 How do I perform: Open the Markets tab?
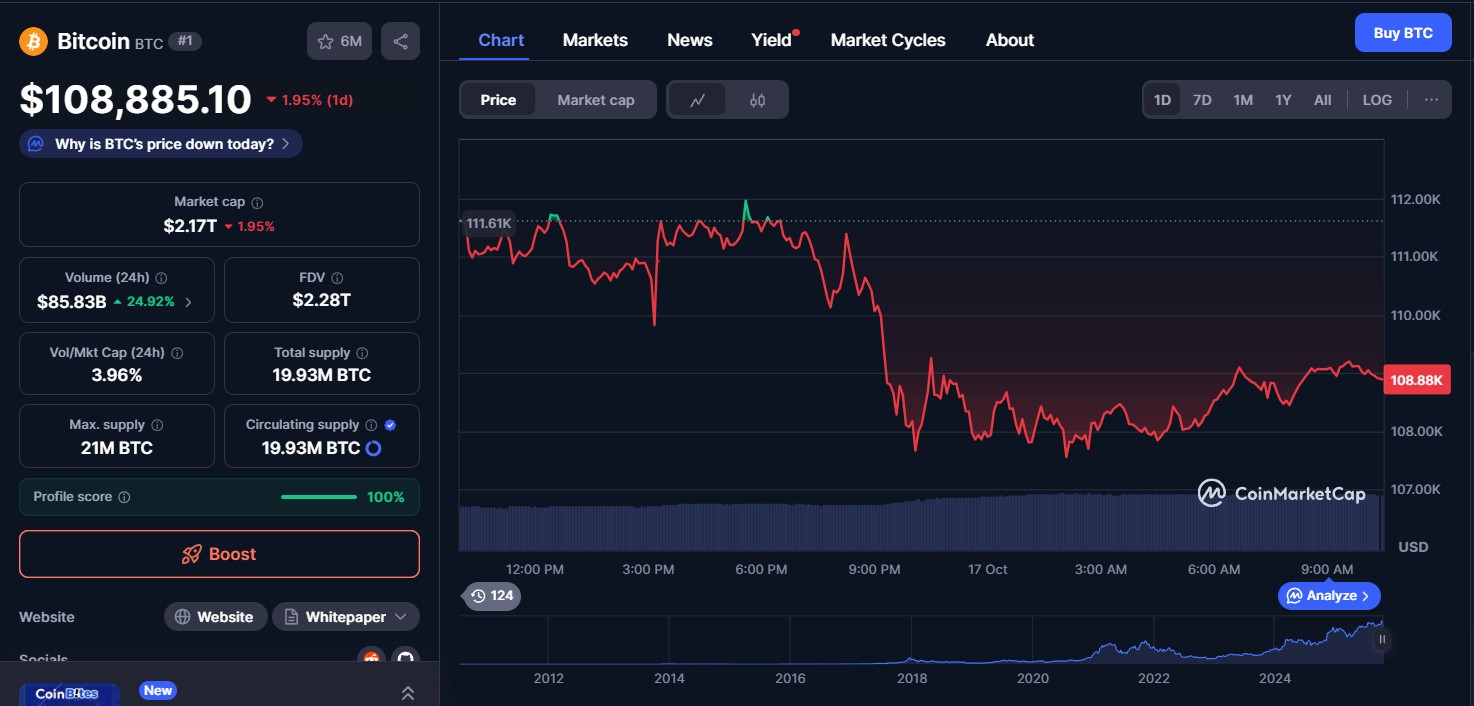tap(595, 40)
